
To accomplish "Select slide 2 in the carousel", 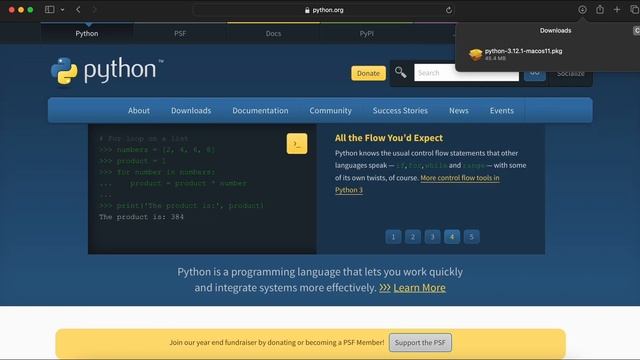I will click(x=413, y=237).
